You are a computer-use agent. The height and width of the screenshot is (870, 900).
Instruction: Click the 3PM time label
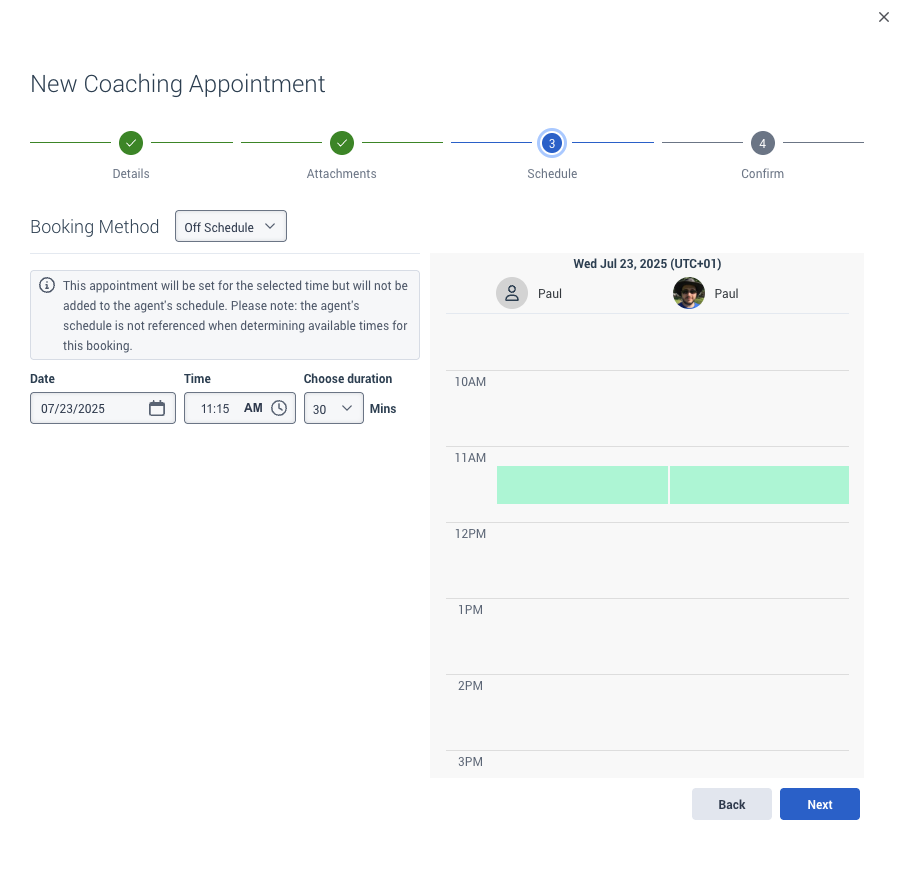click(470, 762)
